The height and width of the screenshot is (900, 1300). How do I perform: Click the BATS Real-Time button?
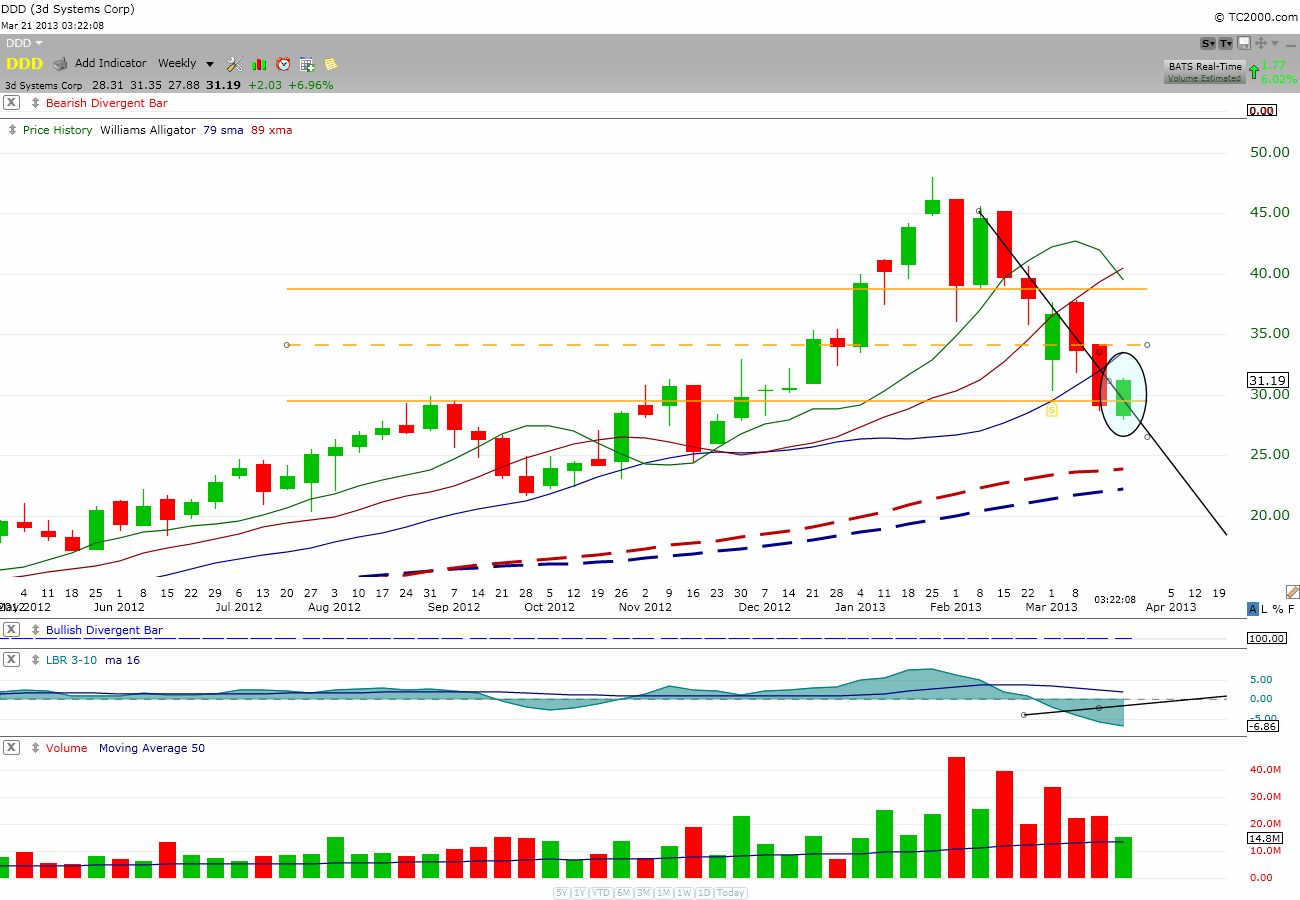pos(1204,66)
